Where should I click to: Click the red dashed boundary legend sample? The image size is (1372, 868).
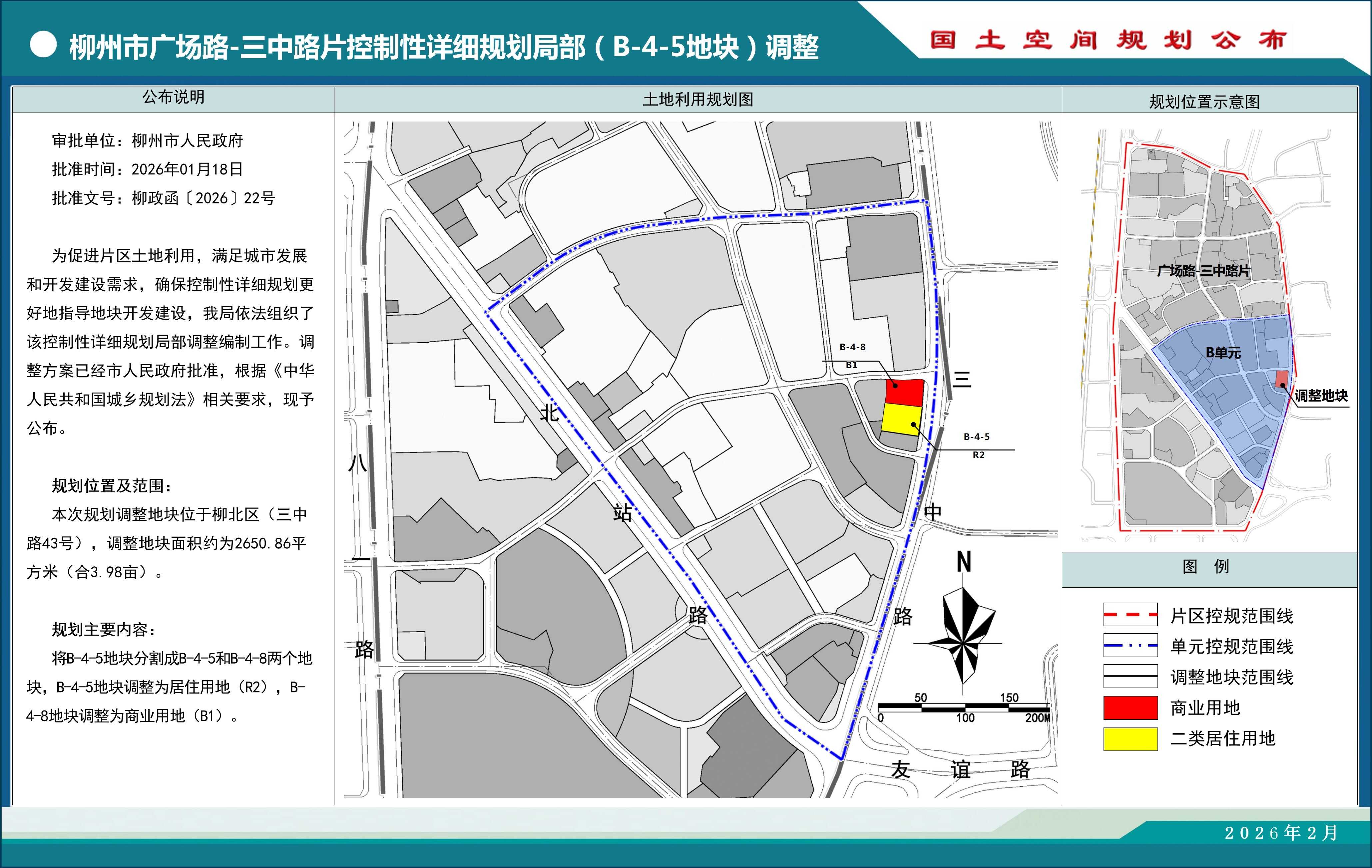coord(1131,615)
